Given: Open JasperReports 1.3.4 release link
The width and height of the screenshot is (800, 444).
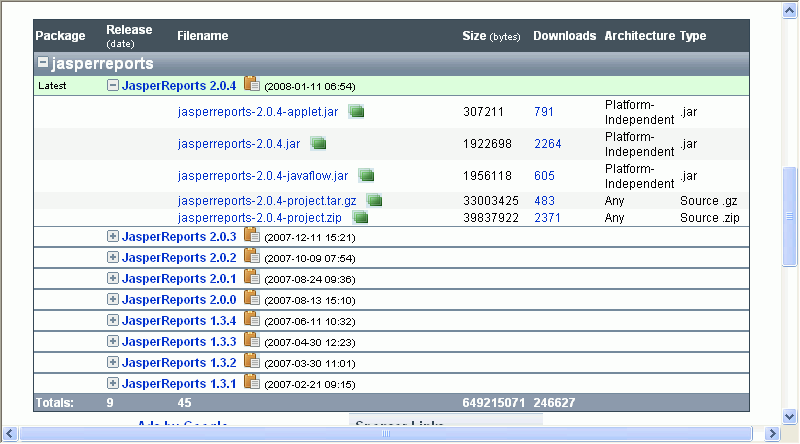Looking at the screenshot, I should point(179,320).
